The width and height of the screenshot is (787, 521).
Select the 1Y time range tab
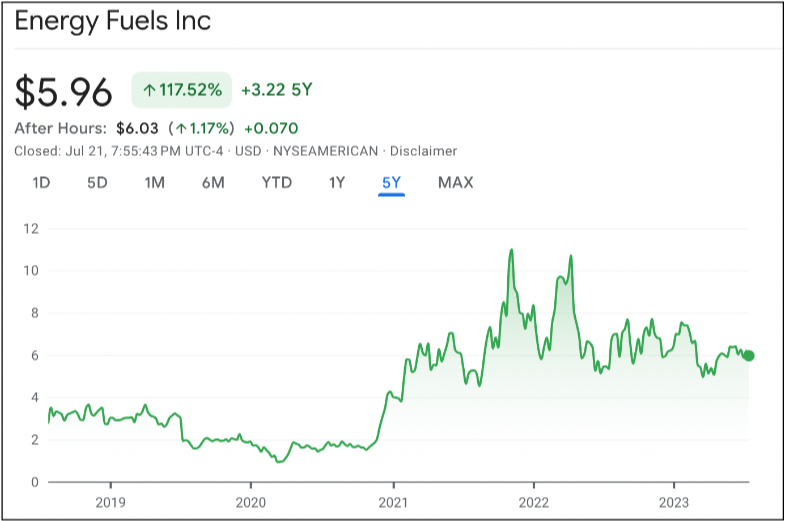(x=337, y=183)
